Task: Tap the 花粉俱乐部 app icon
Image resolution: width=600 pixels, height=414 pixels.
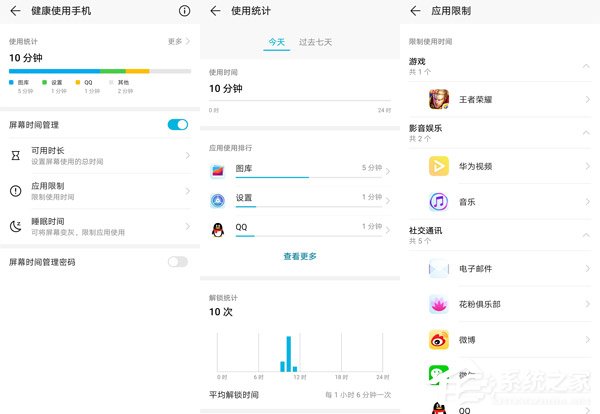Action: tap(439, 304)
